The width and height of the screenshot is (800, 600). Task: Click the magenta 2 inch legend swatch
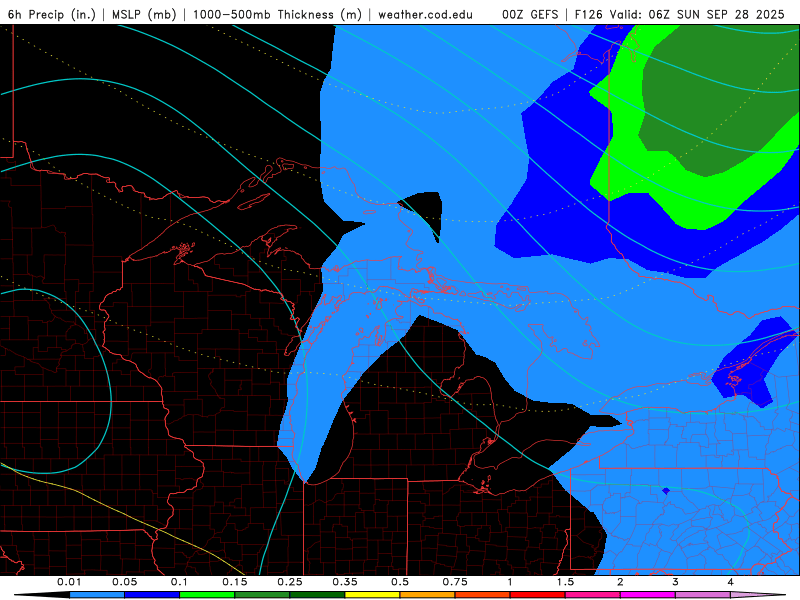(648, 595)
